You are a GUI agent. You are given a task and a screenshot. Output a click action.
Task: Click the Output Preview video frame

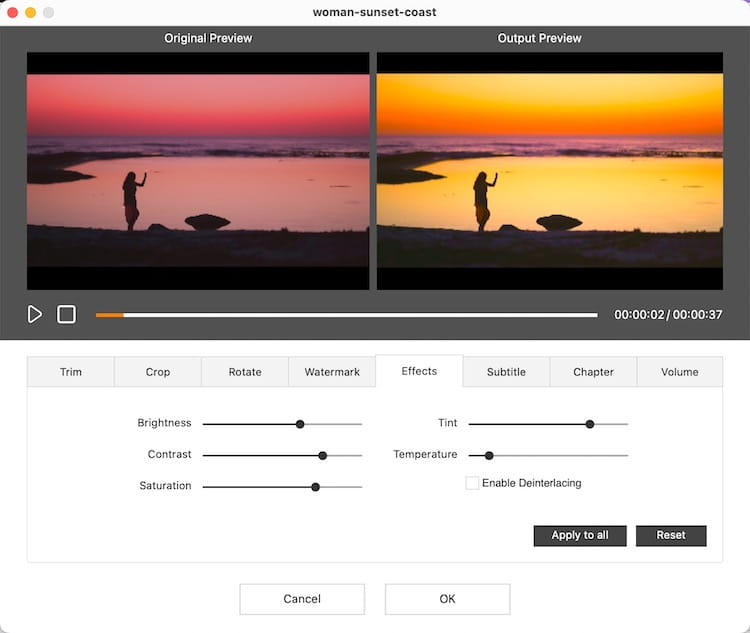point(550,171)
